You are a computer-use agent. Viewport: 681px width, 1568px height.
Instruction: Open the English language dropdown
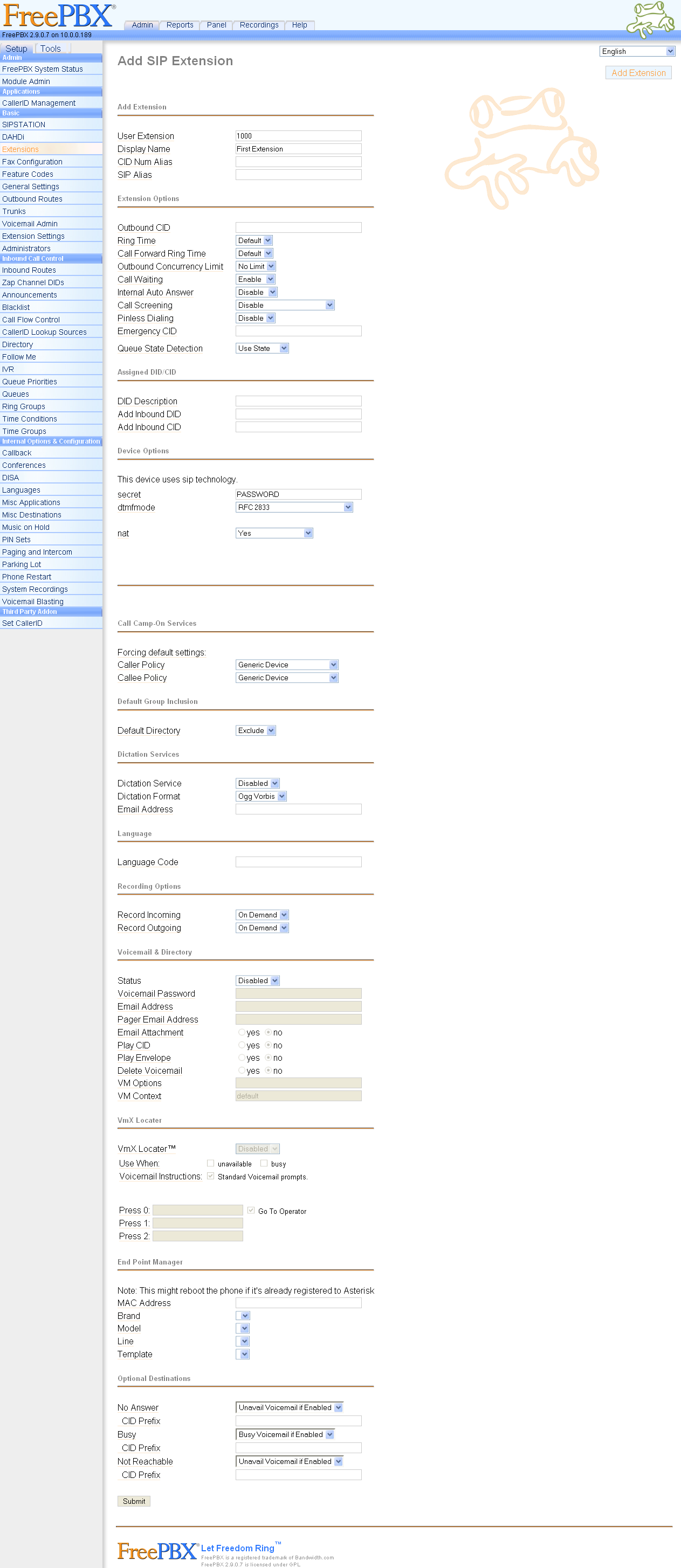[x=637, y=51]
